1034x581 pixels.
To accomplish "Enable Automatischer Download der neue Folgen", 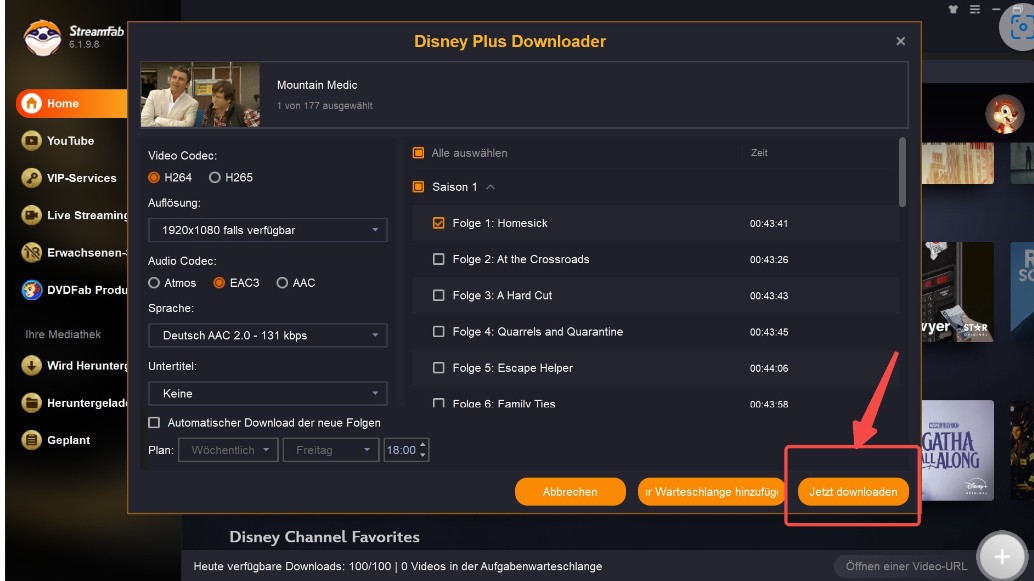I will click(154, 423).
